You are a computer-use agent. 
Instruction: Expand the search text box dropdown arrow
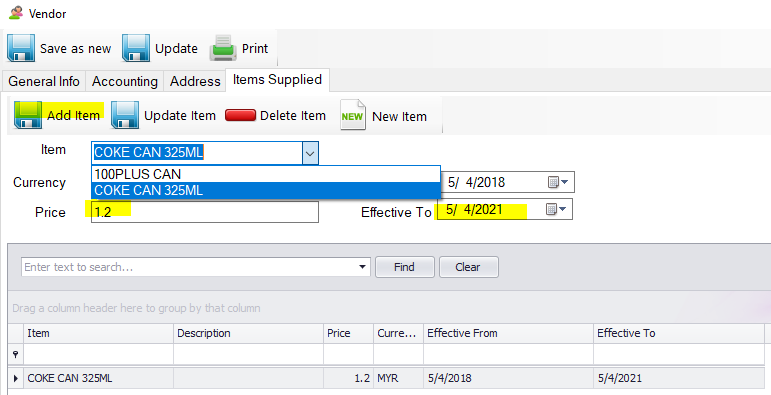362,267
